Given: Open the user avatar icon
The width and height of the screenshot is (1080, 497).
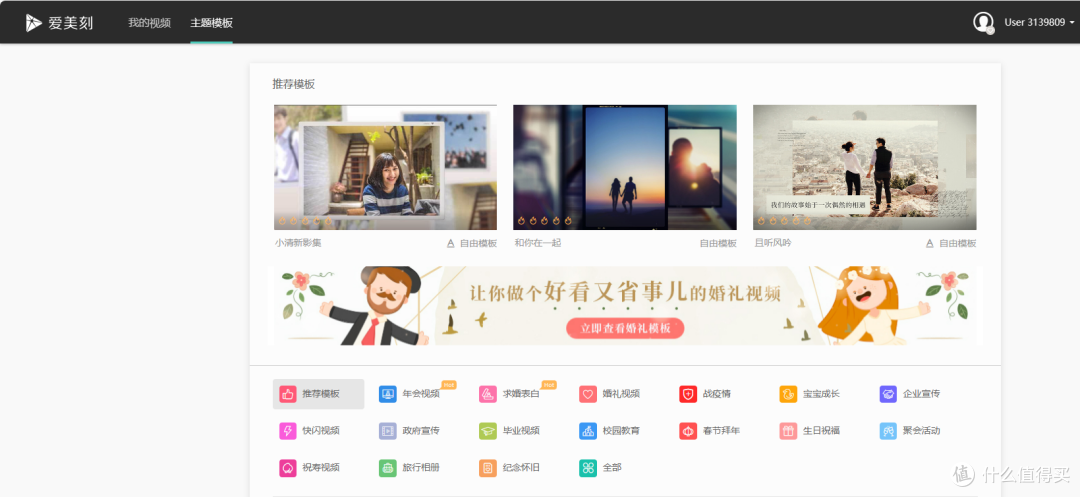Looking at the screenshot, I should click(983, 23).
